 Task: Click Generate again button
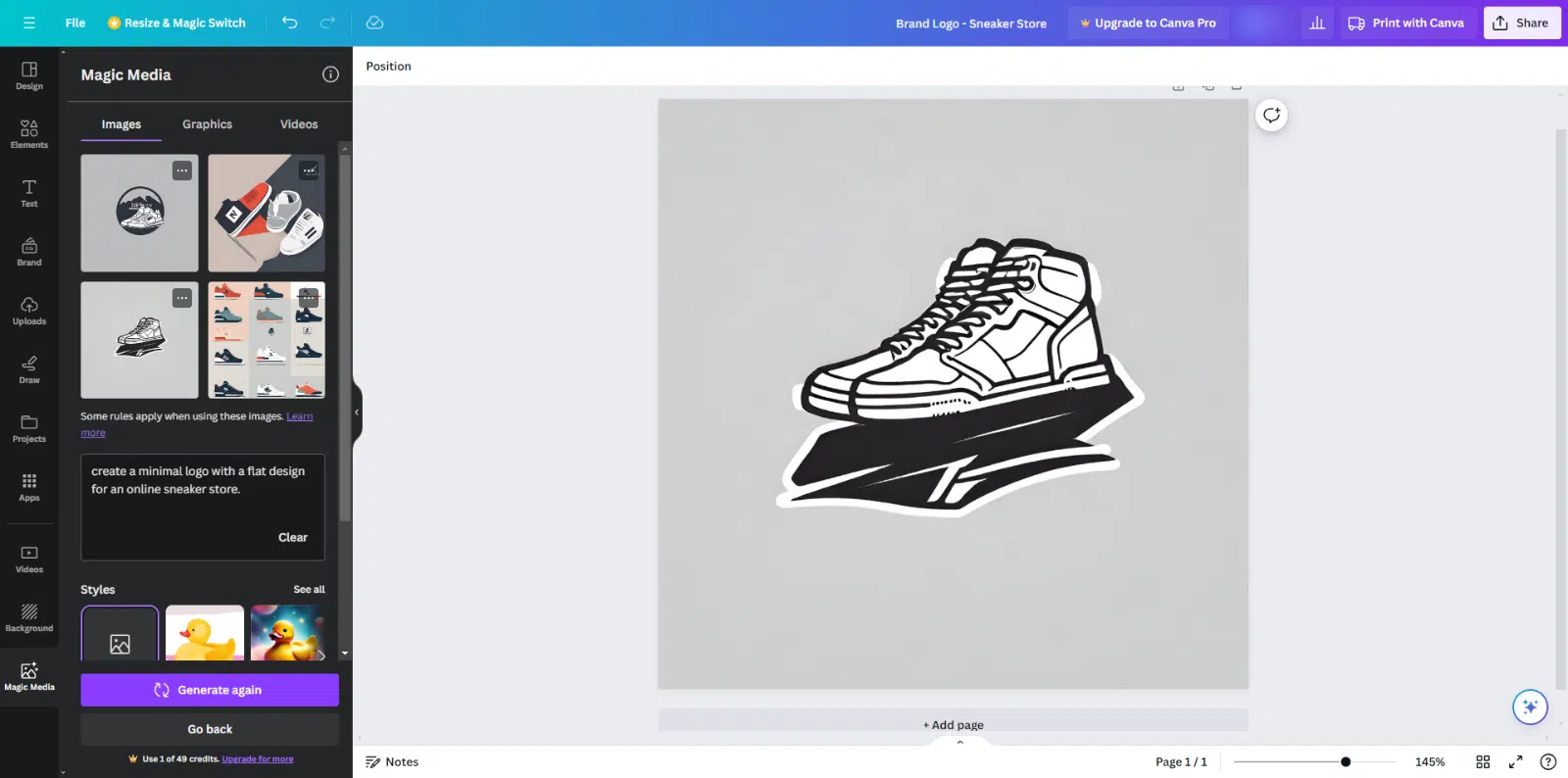[x=210, y=690]
